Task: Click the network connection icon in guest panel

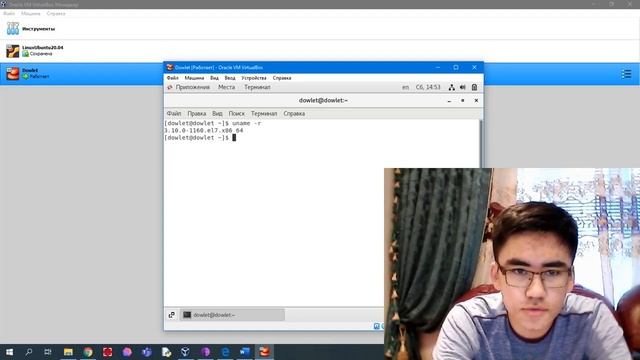Action: point(451,87)
